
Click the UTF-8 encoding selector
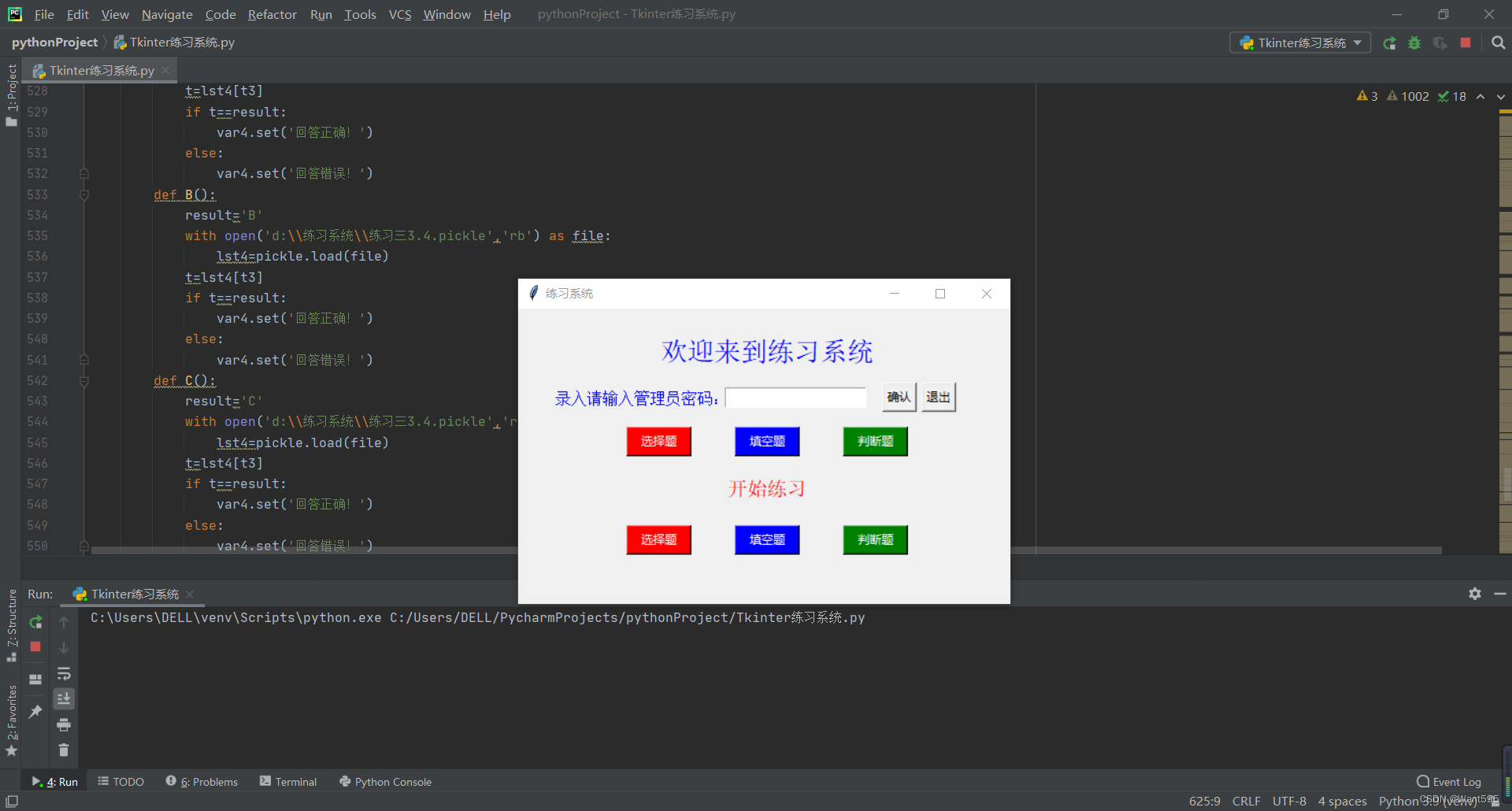pyautogui.click(x=1289, y=801)
